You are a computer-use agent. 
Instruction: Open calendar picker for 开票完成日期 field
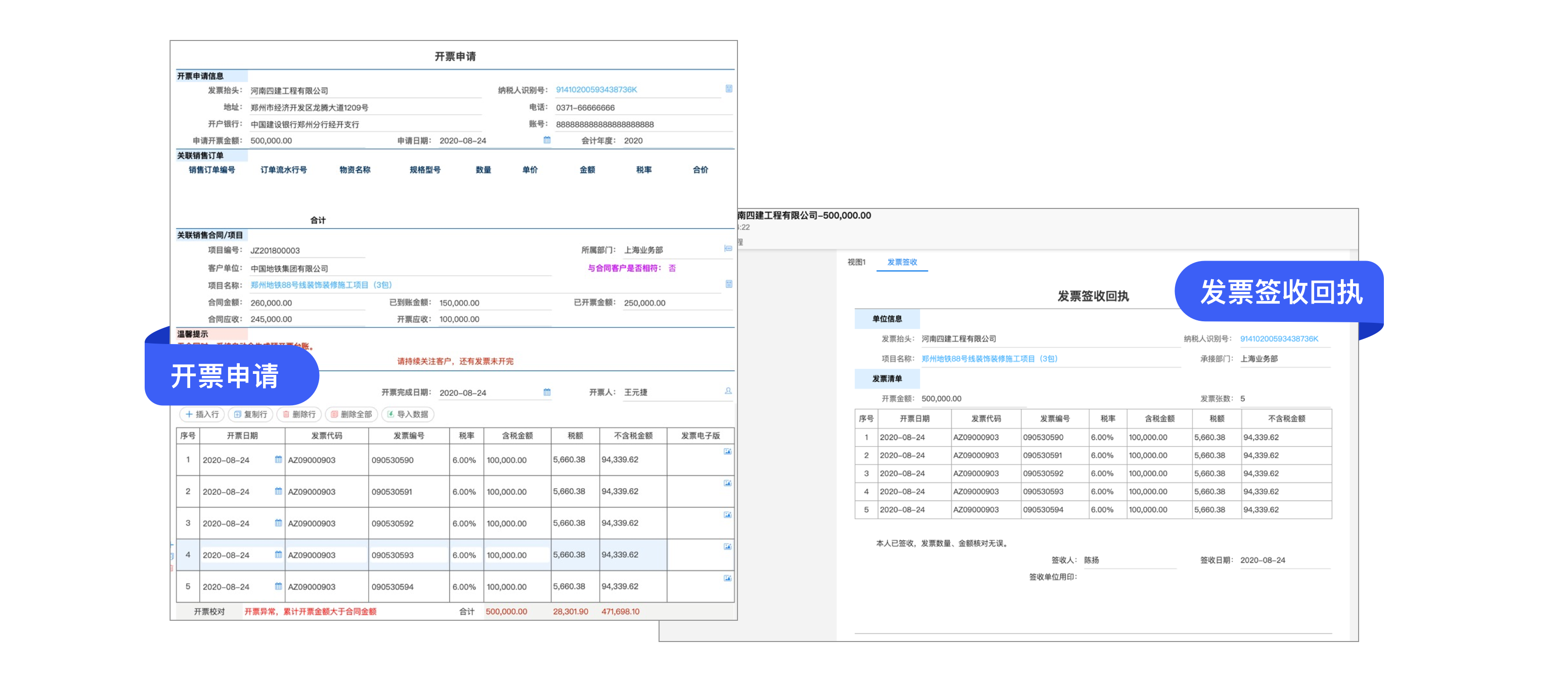point(547,392)
